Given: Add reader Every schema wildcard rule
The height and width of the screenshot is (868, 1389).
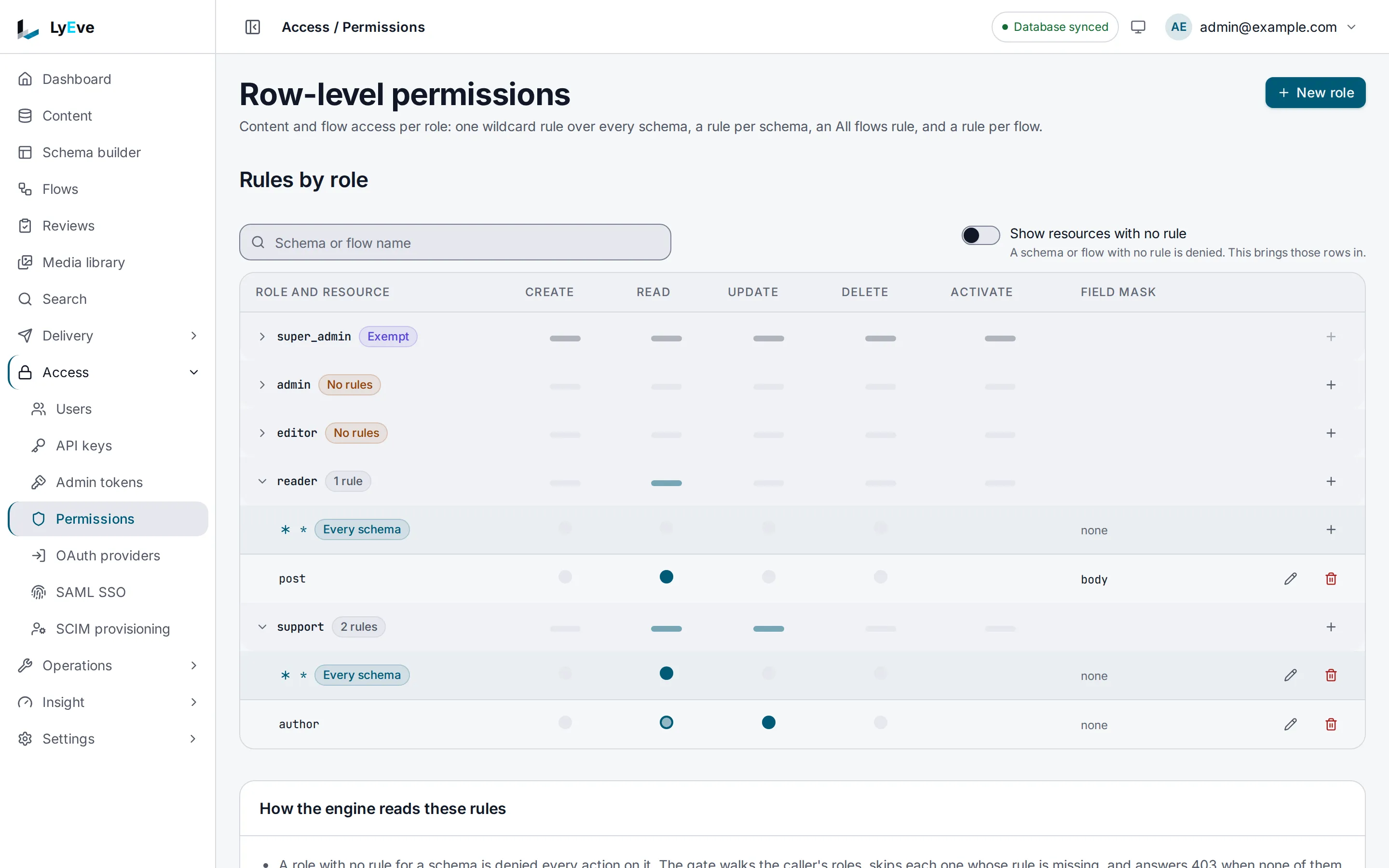Looking at the screenshot, I should [x=1331, y=529].
